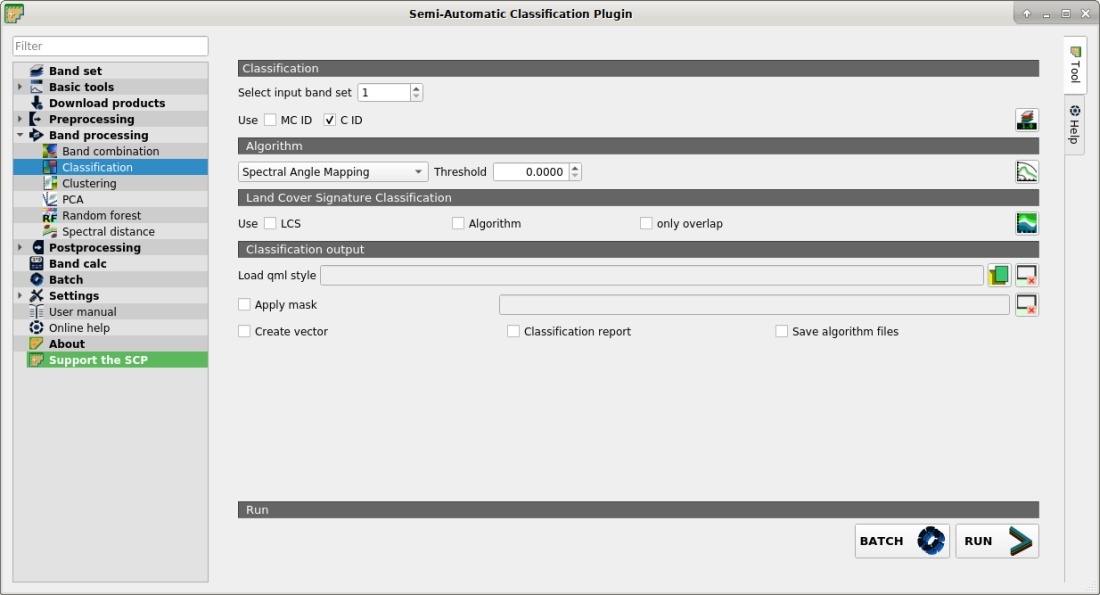The image size is (1100, 595).
Task: Expand the Settings tree node
Action: pos(20,296)
